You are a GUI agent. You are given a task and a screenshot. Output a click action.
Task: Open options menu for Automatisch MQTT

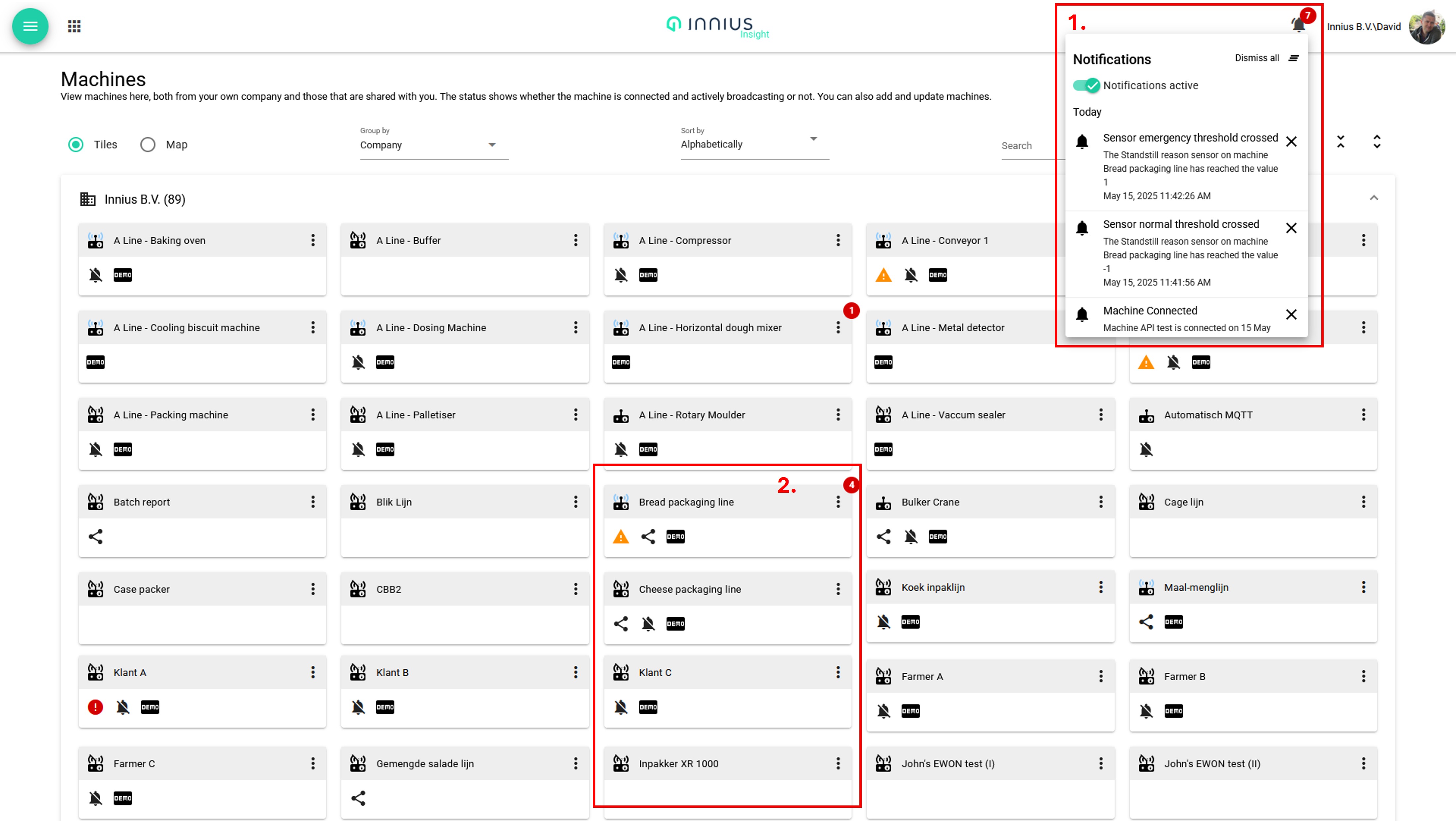[1363, 415]
